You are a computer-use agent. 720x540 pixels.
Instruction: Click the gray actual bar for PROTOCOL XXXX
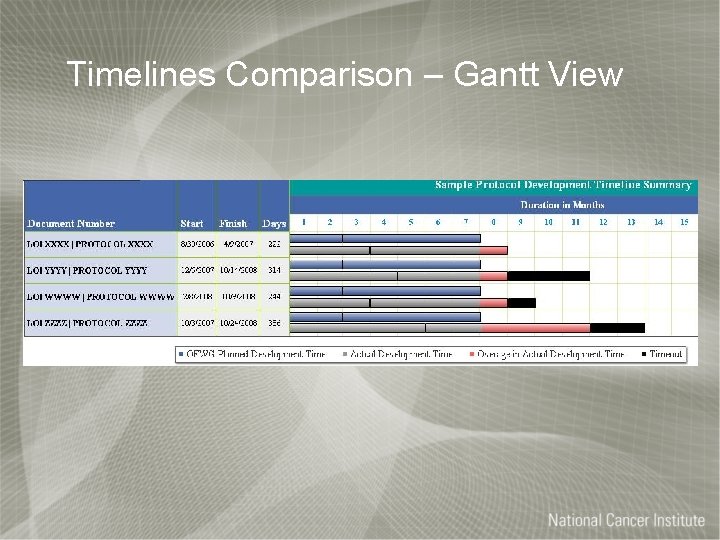point(385,250)
